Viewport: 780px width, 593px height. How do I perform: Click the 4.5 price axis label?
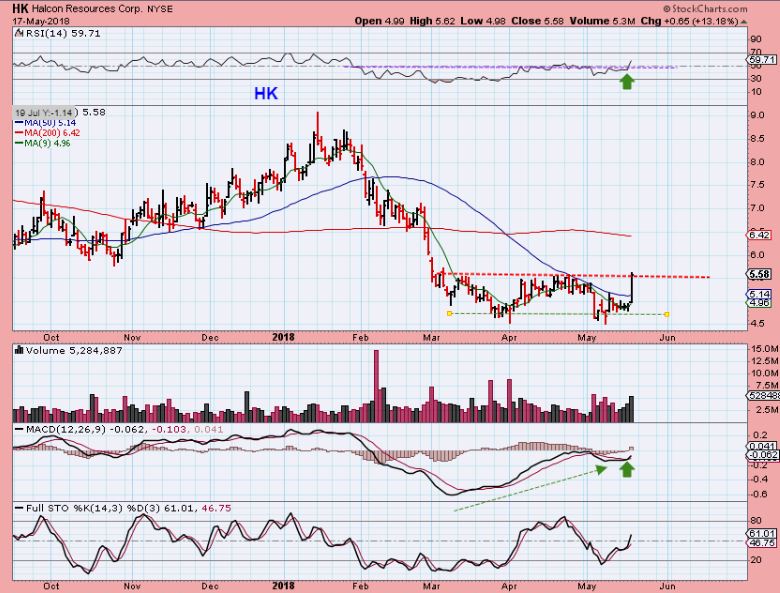[x=757, y=323]
